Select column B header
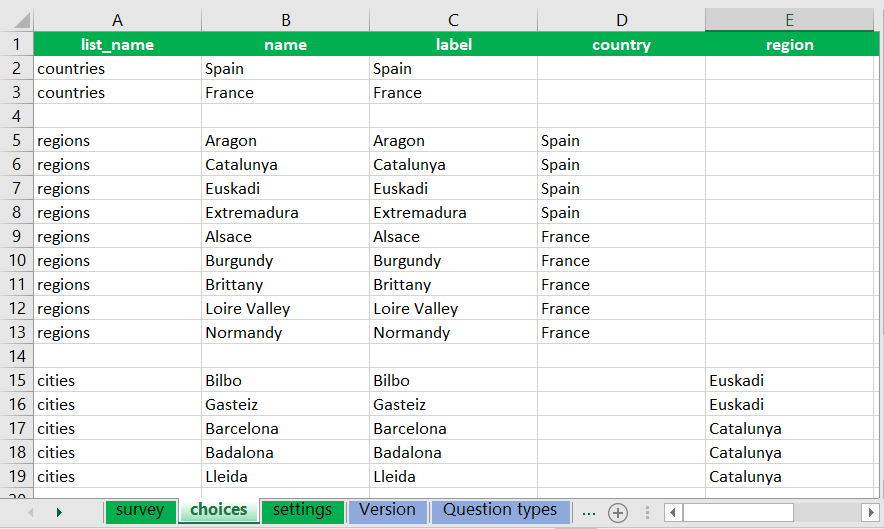Image resolution: width=884 pixels, height=529 pixels. [285, 20]
